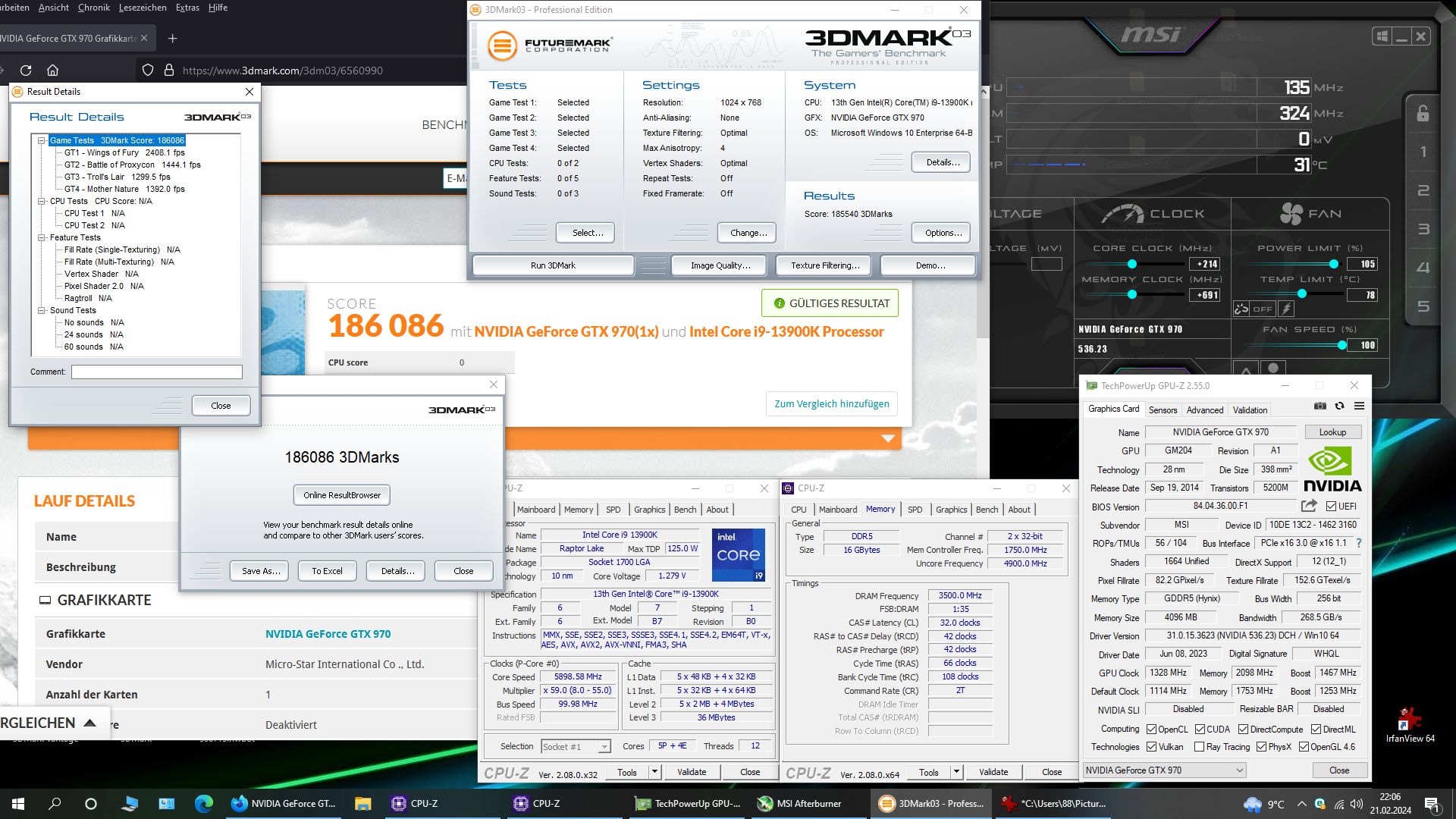The width and height of the screenshot is (1456, 819).
Task: Open the Lesezeichen browser menu
Action: (x=143, y=8)
